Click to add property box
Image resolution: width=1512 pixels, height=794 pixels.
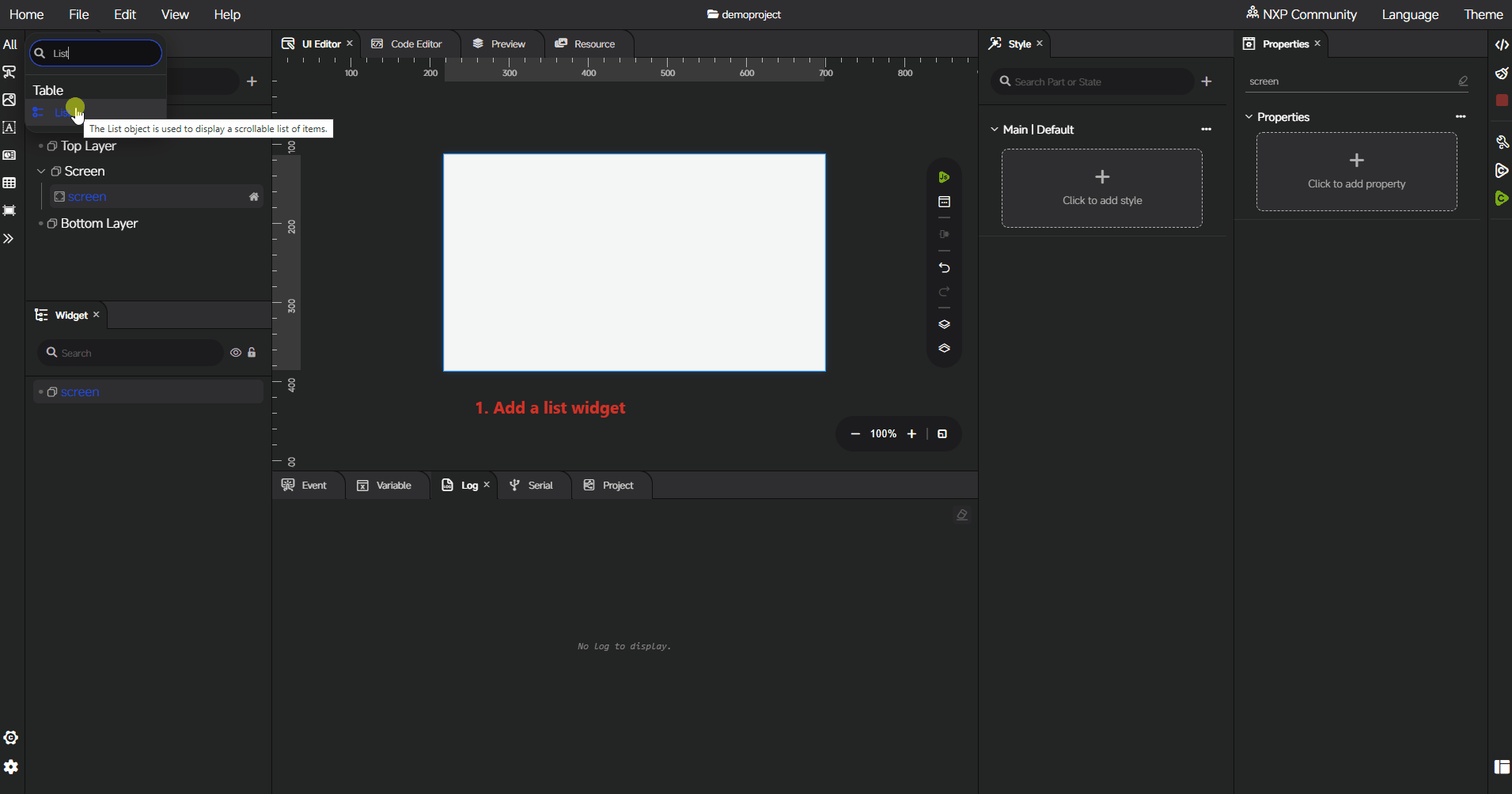click(x=1357, y=172)
